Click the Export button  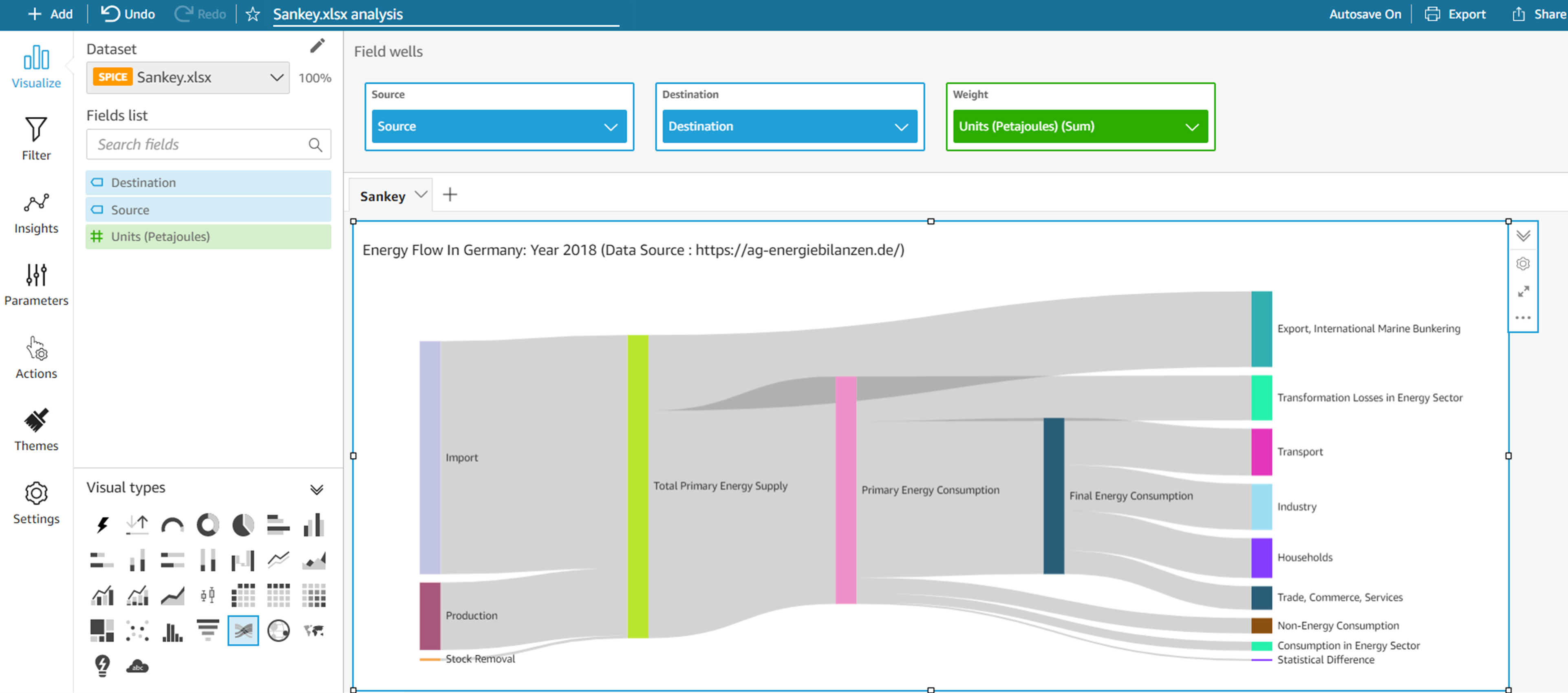coord(1455,14)
